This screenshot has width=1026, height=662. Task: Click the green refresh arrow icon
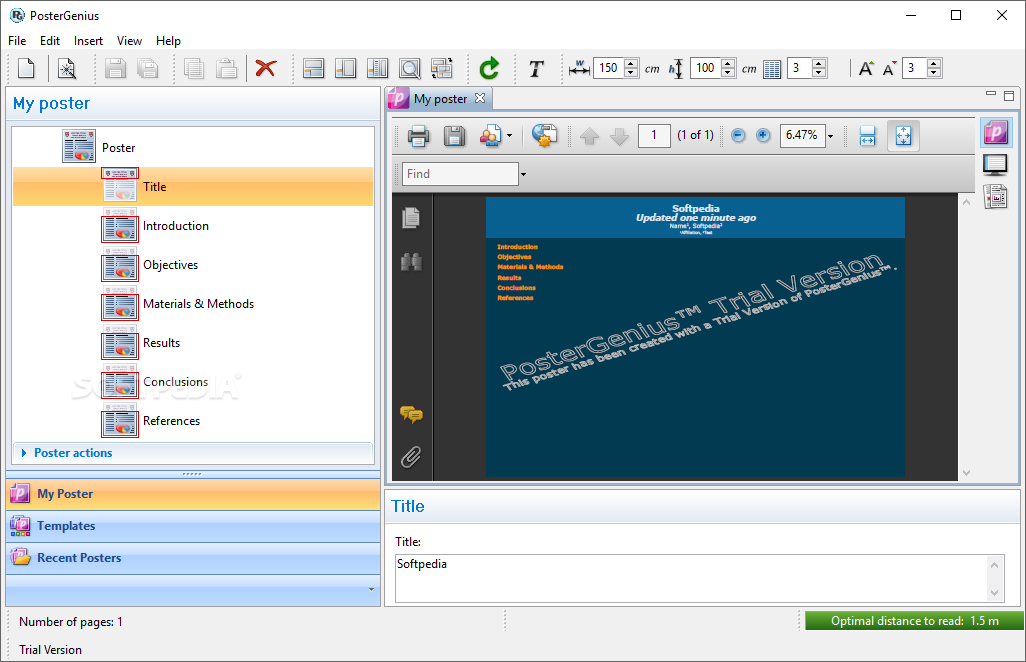click(x=489, y=68)
